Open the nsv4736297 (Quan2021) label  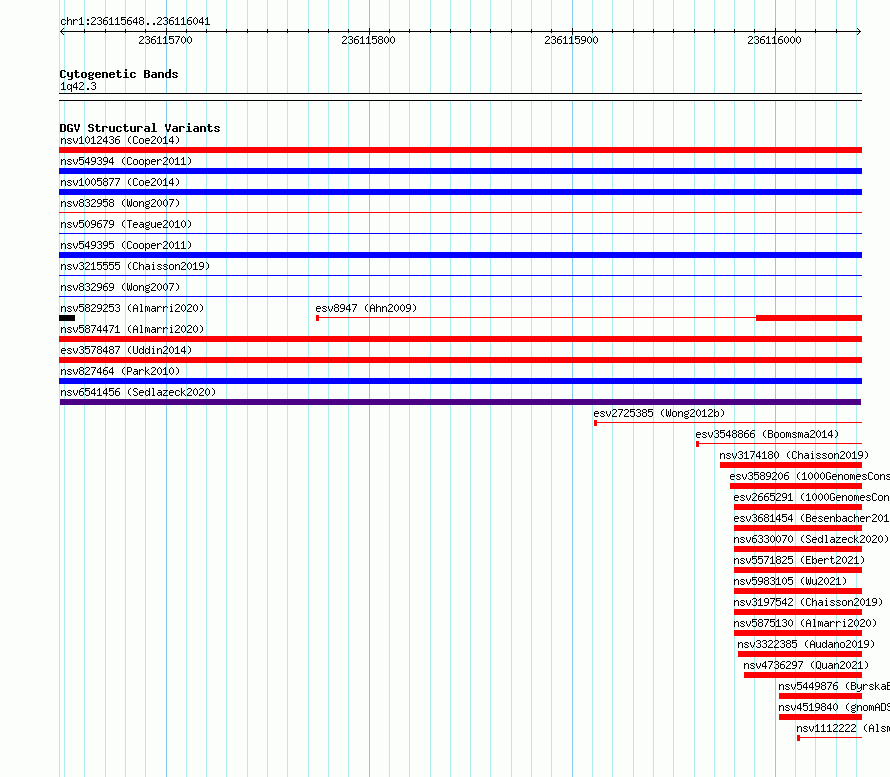[806, 665]
